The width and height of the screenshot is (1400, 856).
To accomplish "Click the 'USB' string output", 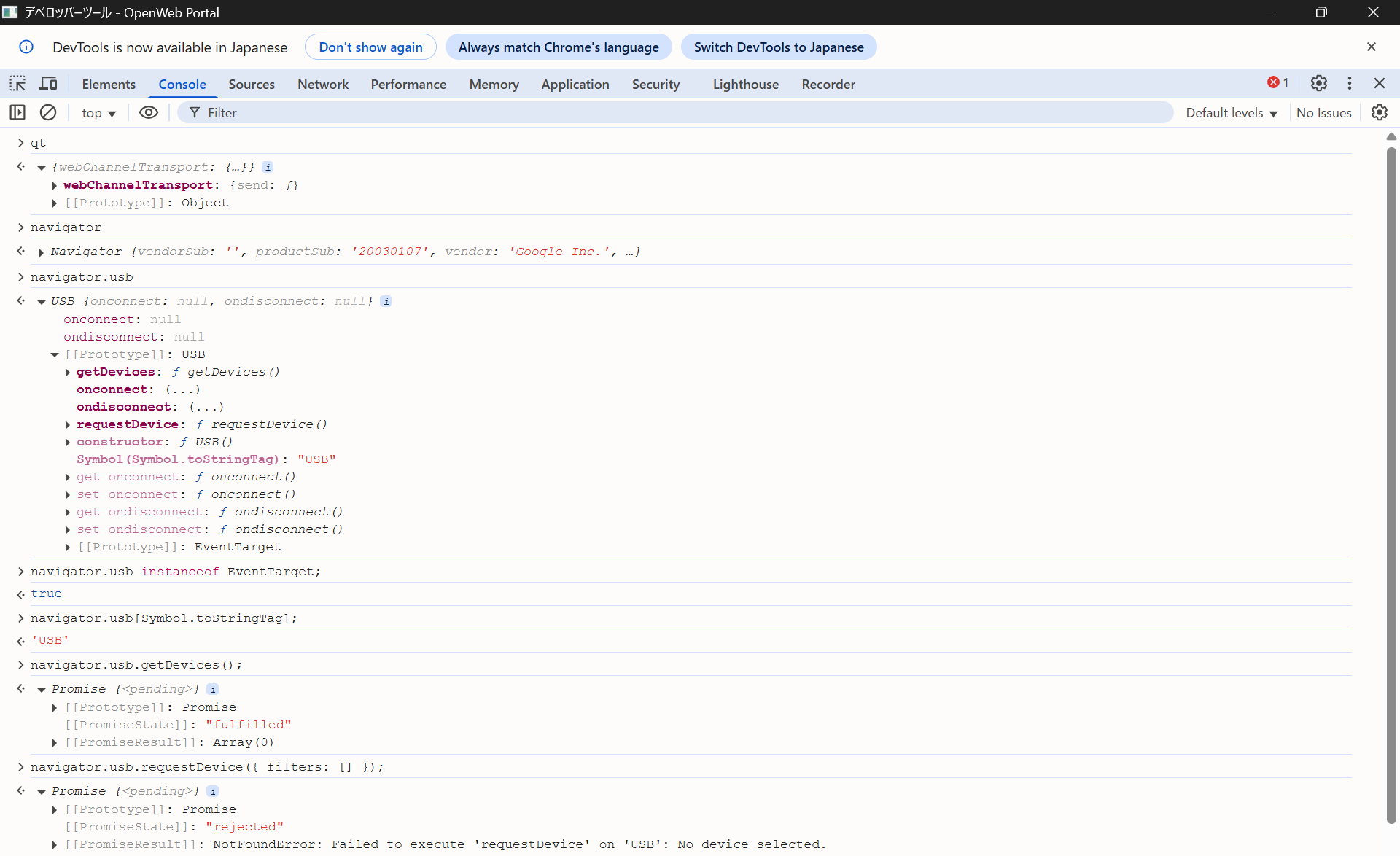I will point(50,640).
